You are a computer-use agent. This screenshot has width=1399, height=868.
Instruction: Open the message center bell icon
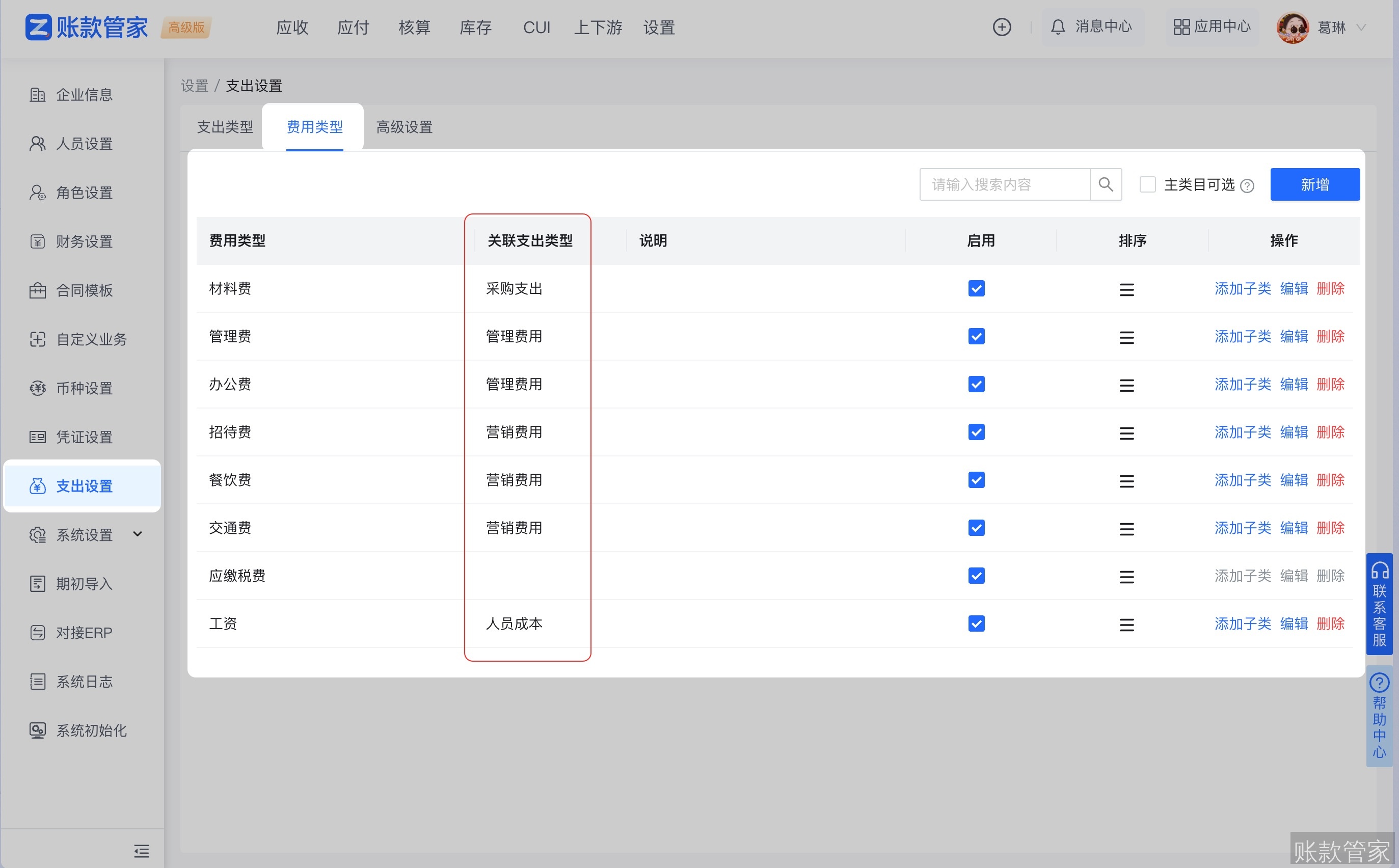point(1058,27)
